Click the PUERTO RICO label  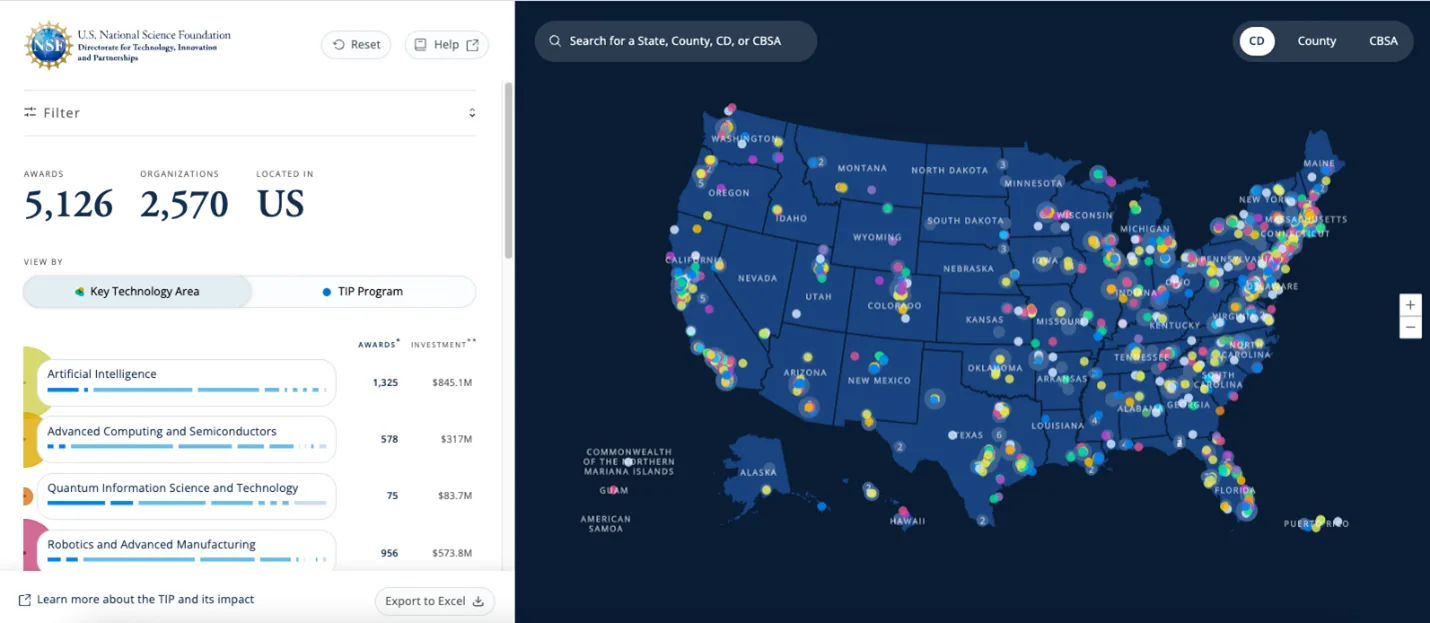pyautogui.click(x=1316, y=523)
